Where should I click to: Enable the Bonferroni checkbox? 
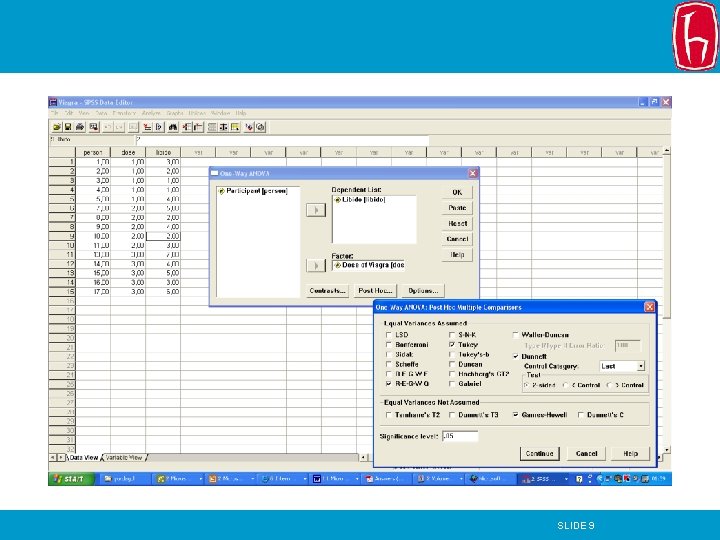pyautogui.click(x=388, y=344)
